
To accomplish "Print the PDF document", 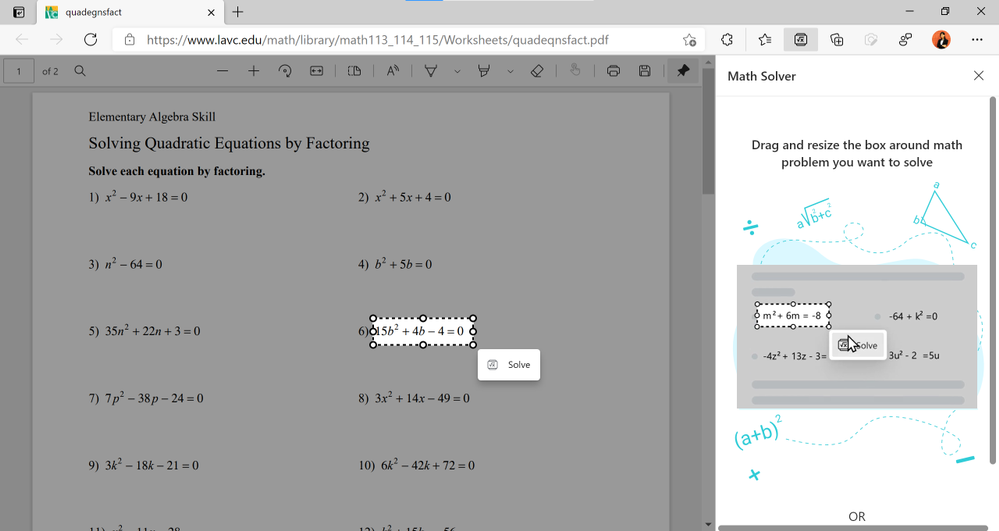I will (x=613, y=71).
